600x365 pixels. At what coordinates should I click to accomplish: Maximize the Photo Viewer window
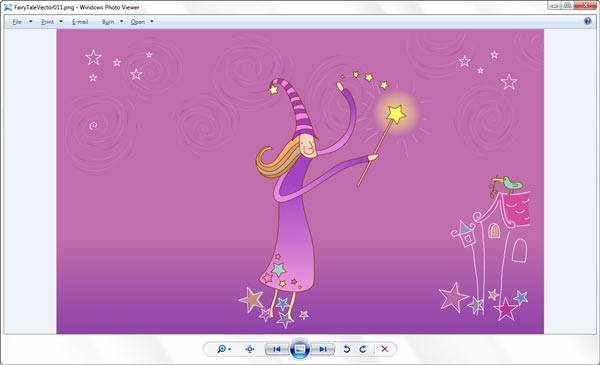tap(567, 5)
